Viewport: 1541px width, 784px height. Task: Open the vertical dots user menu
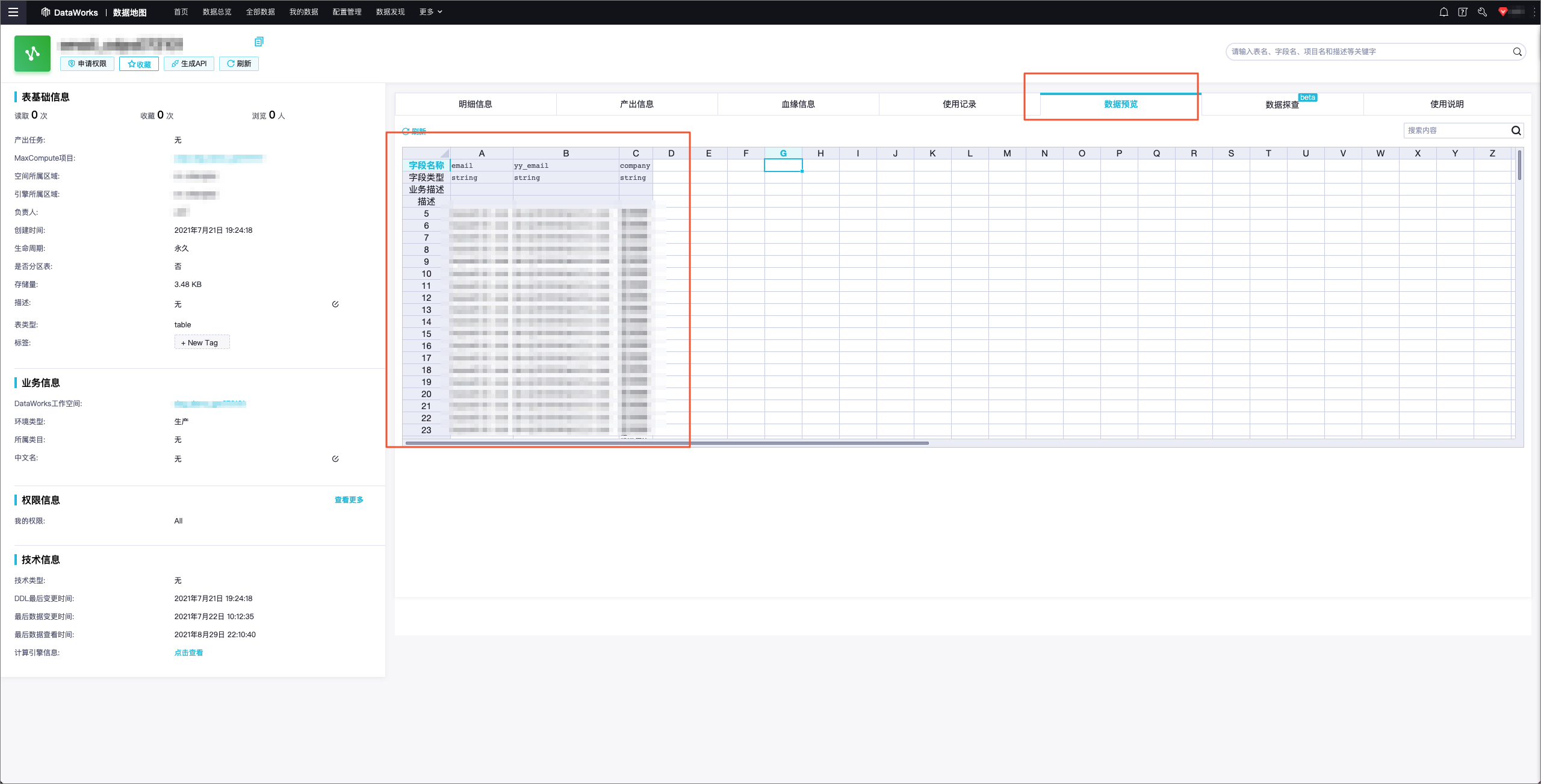1534,12
